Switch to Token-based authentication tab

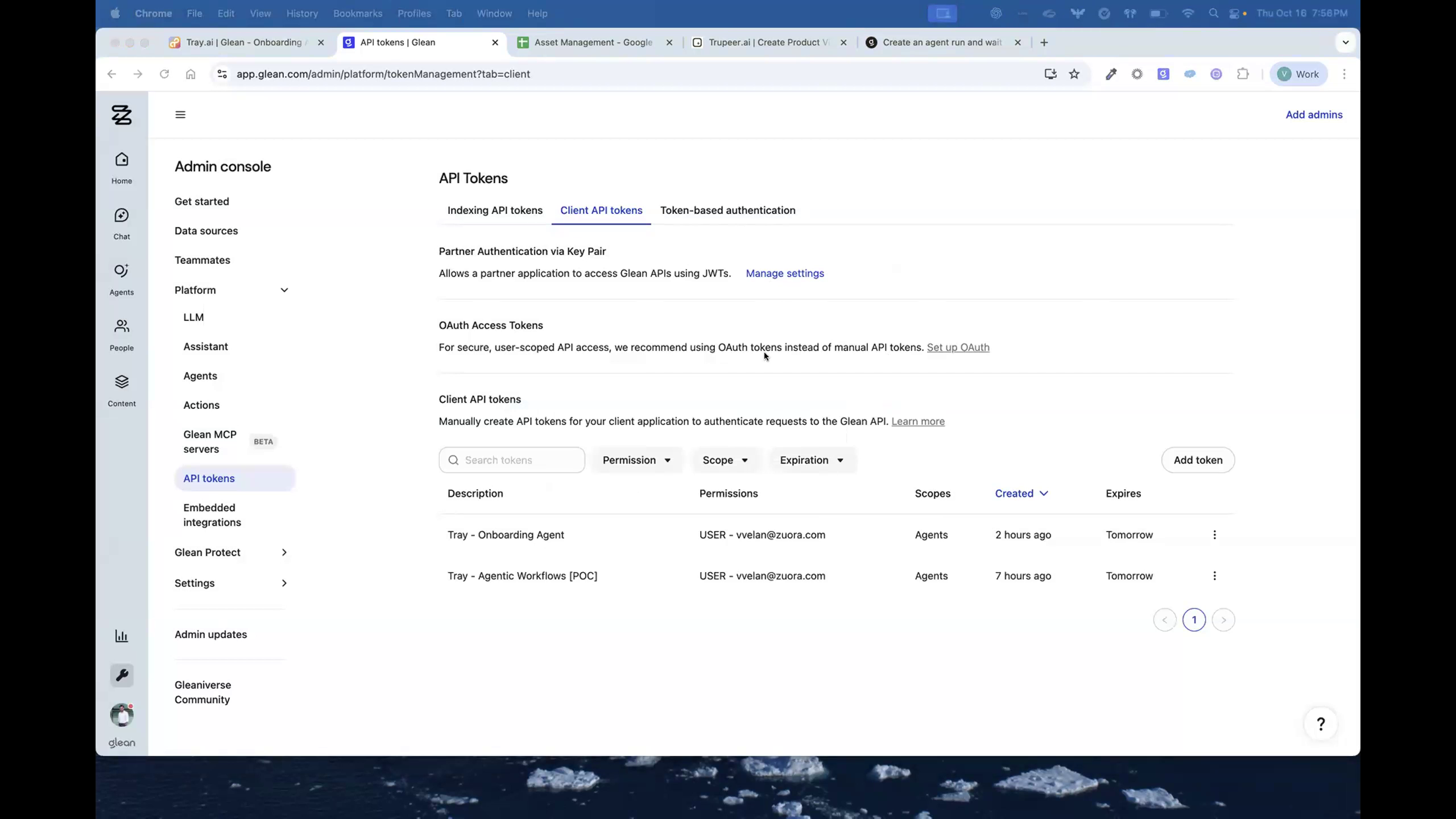(x=728, y=210)
